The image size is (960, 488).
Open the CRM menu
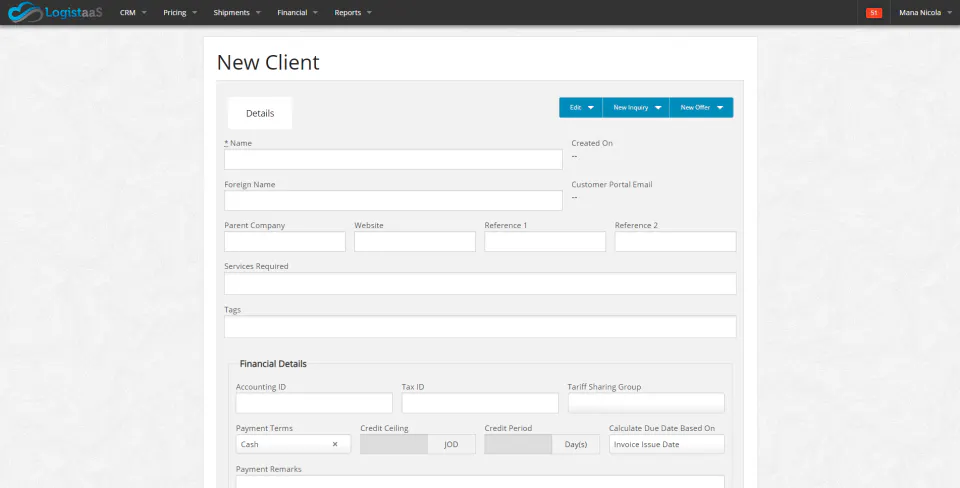[133, 12]
